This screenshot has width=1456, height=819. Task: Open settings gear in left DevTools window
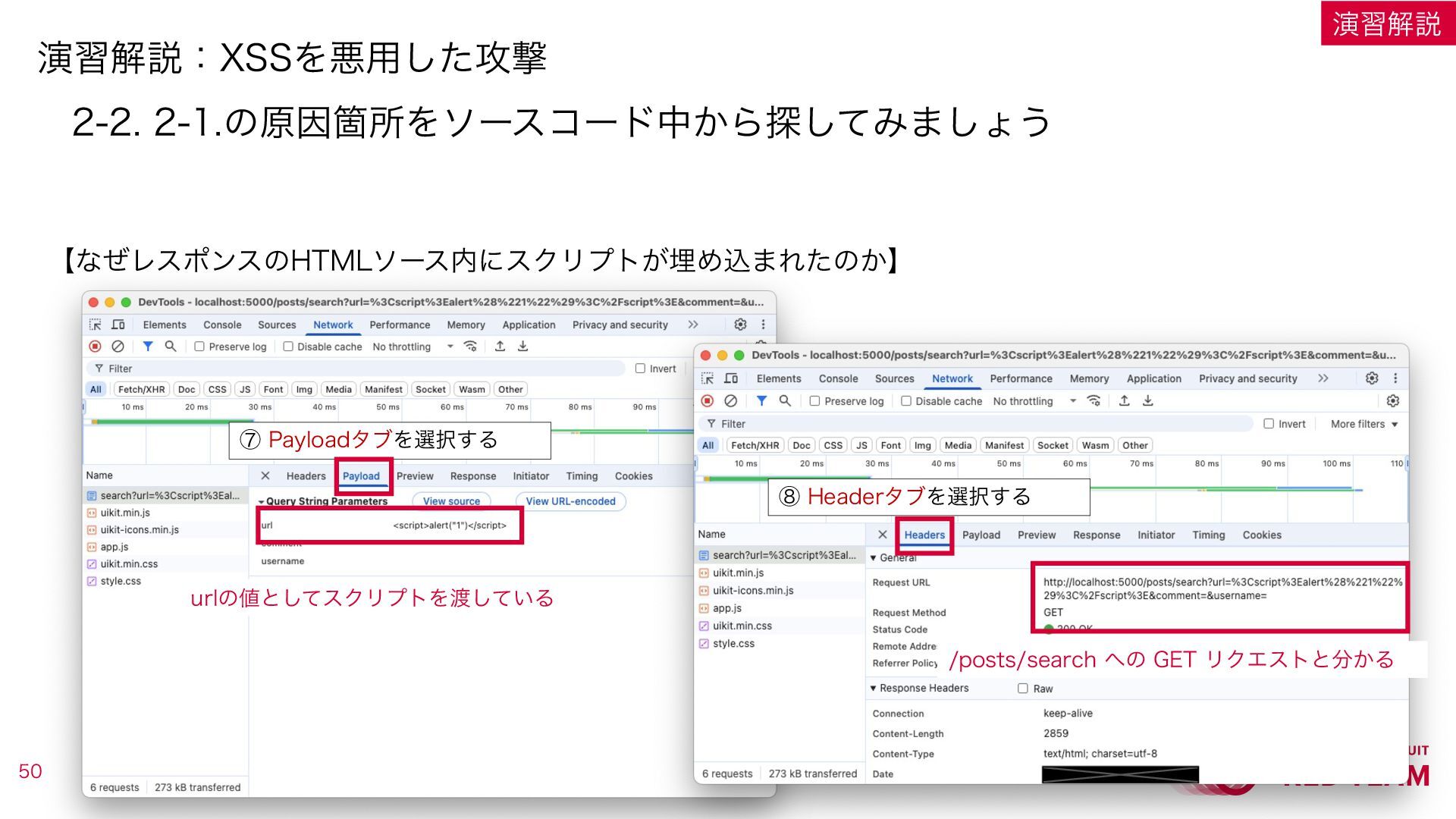(x=740, y=325)
